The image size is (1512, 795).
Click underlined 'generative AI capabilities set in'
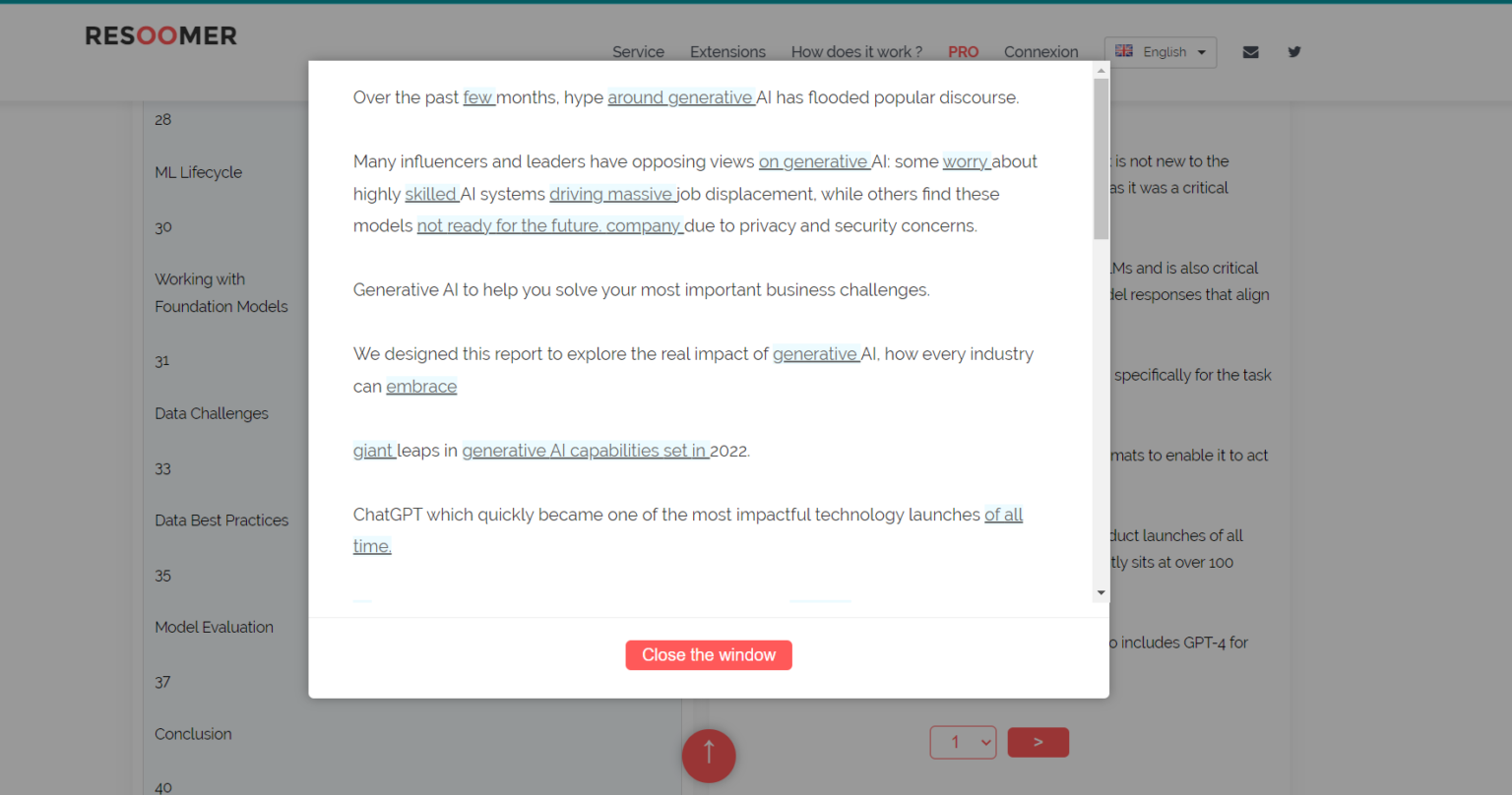(585, 451)
